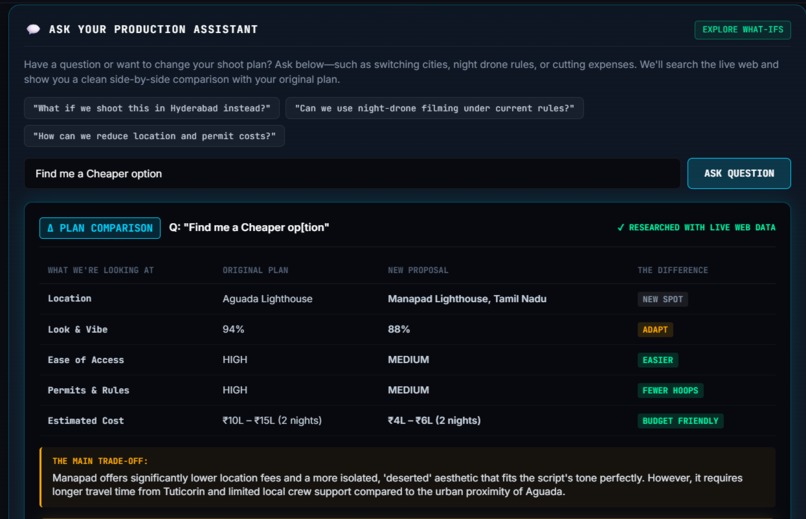Click the New Proposal column header
Screen dimensions: 806x519
tap(418, 270)
